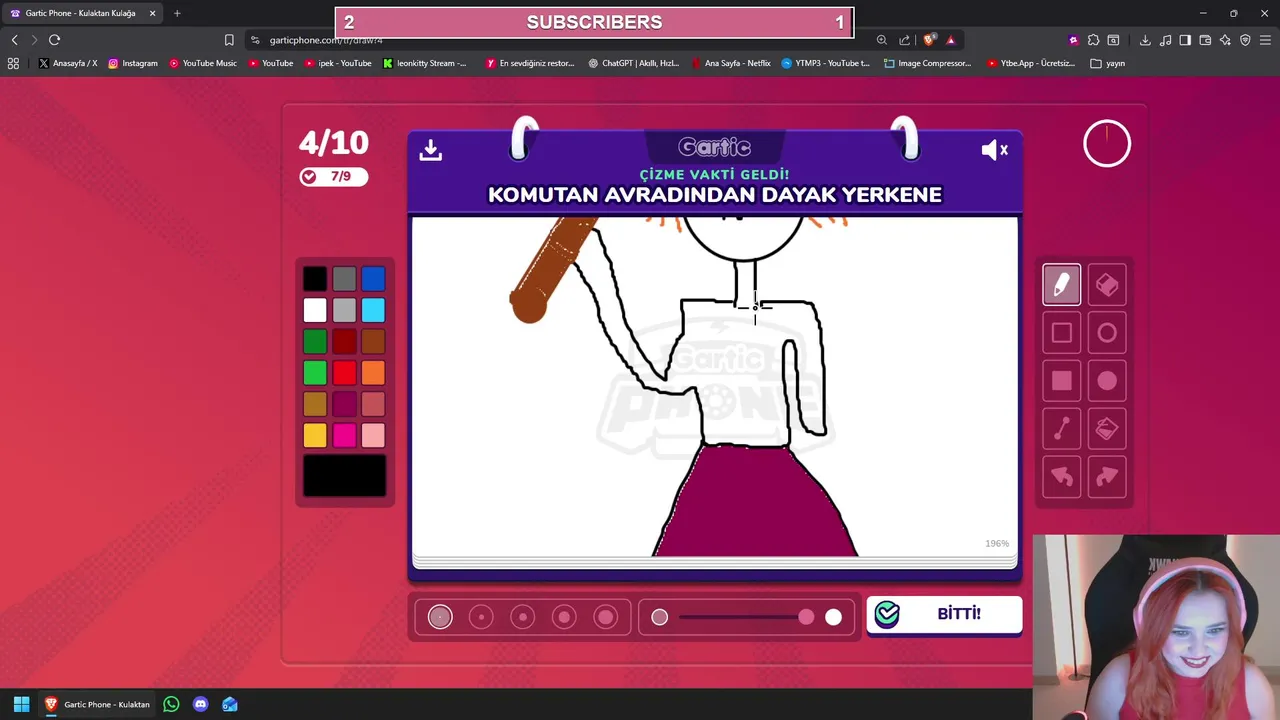Toggle the browser sidebar panel

1185,40
